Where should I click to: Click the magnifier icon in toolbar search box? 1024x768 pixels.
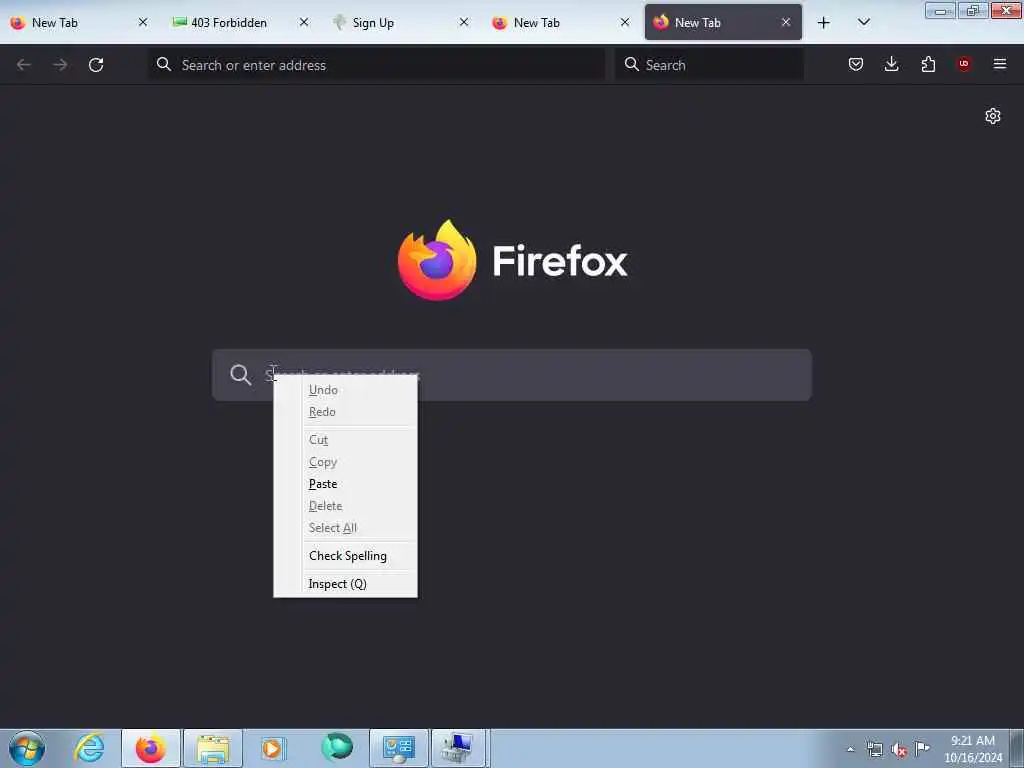point(632,64)
